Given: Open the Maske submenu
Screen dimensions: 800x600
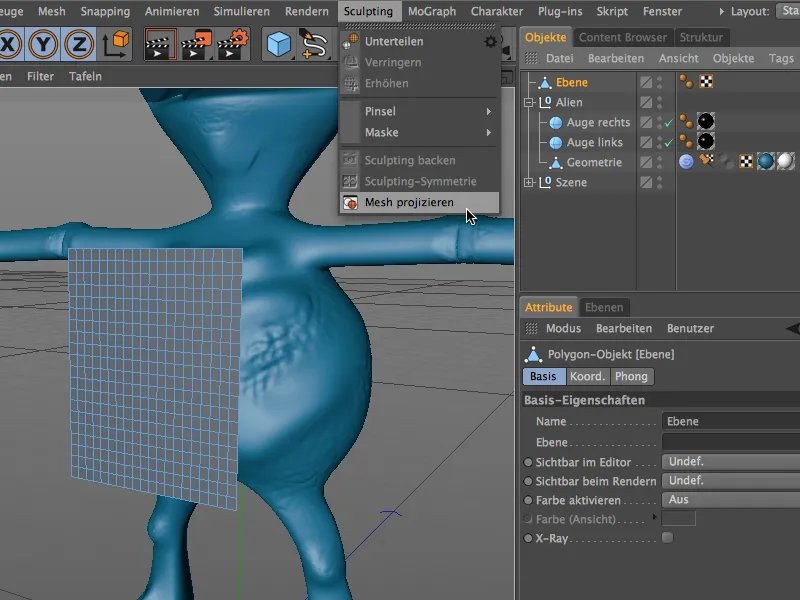Looking at the screenshot, I should click(419, 132).
